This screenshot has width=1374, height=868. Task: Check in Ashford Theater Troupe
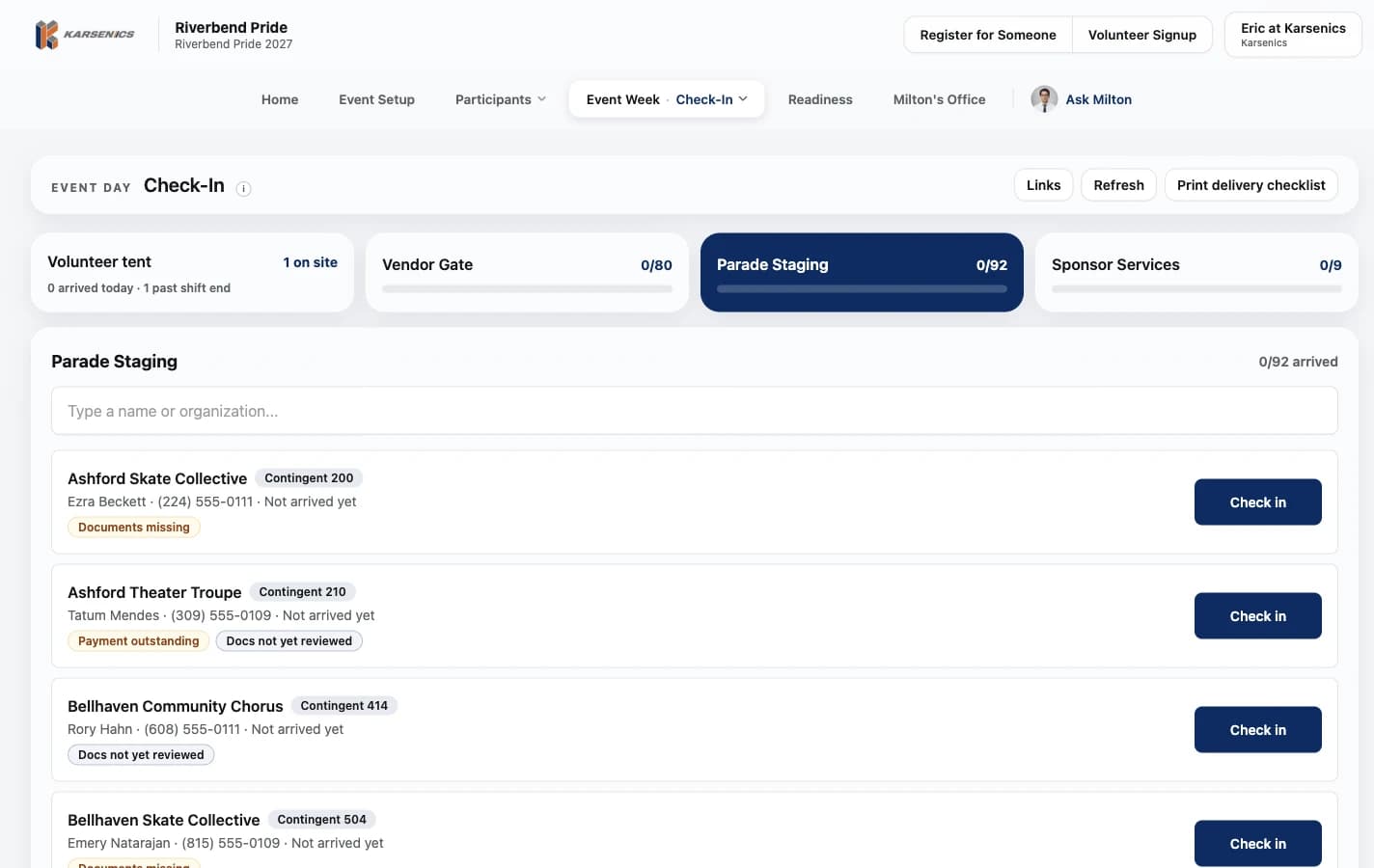coord(1257,616)
